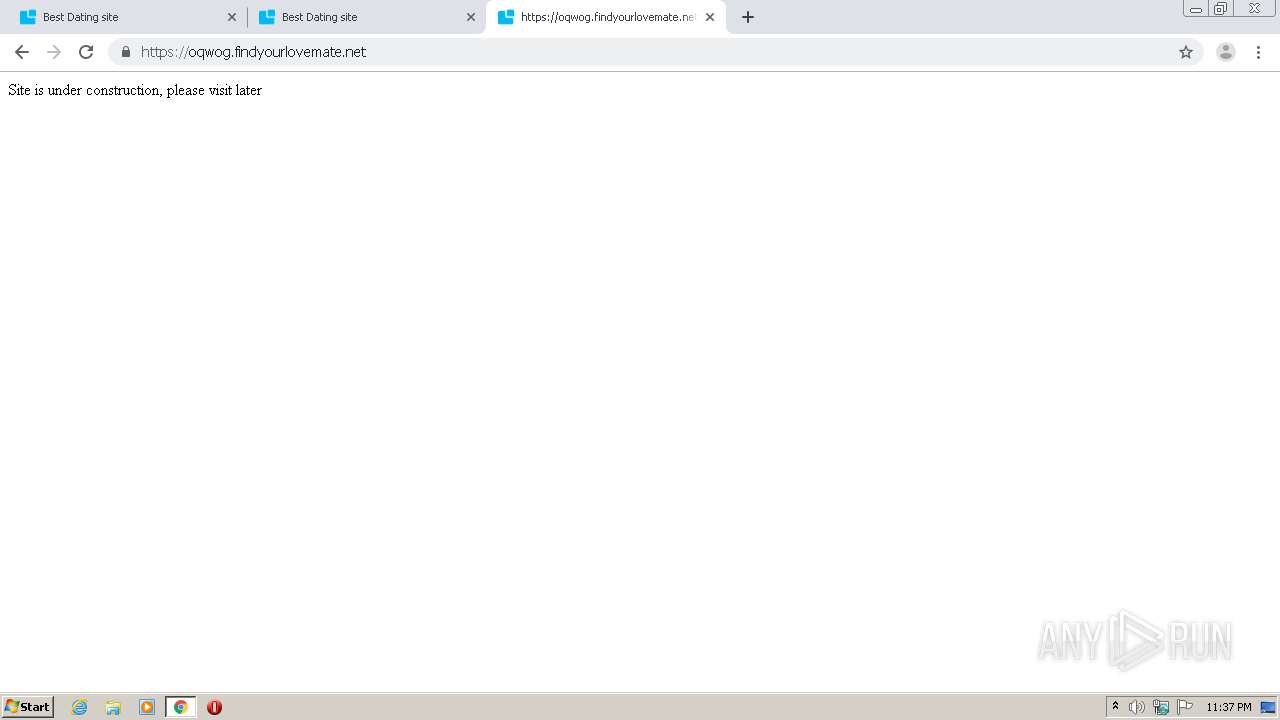Open the media player taskbar icon
Viewport: 1280px width, 720px height.
(x=147, y=707)
